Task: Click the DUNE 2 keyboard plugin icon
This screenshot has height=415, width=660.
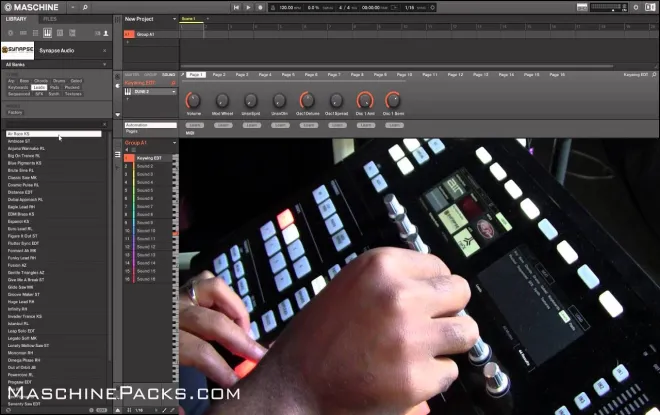Action: pyautogui.click(x=128, y=92)
